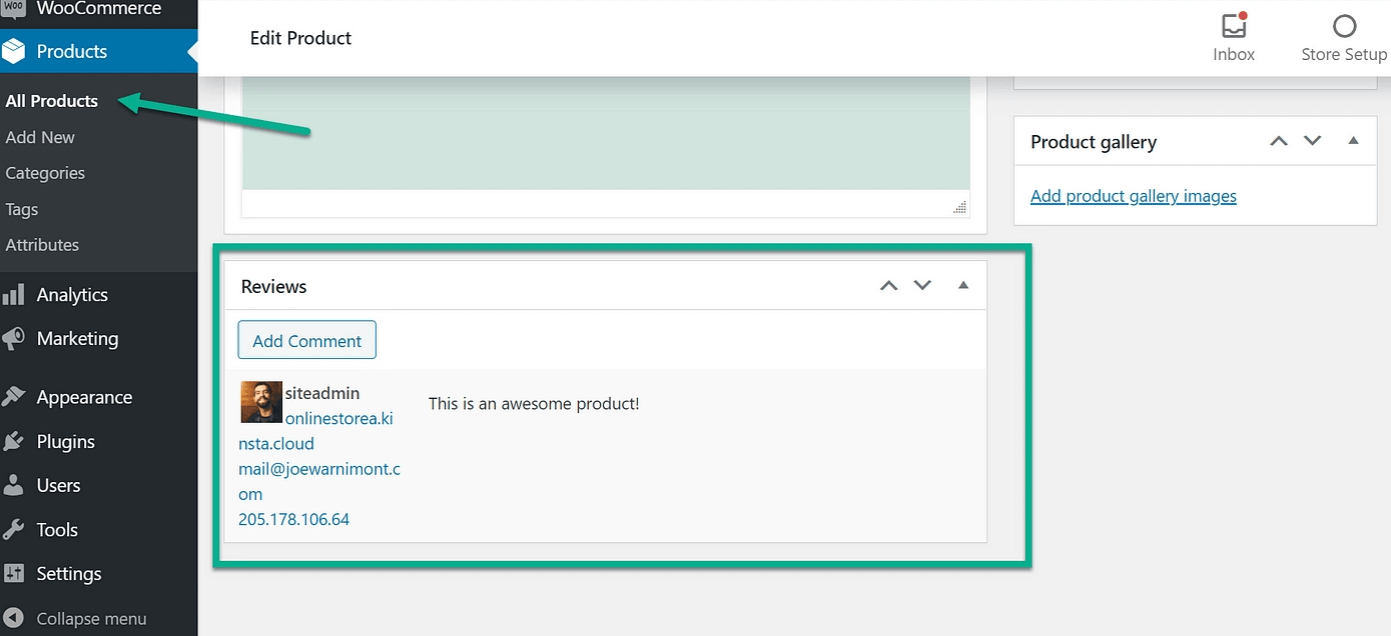Open Categories under Products menu
Image resolution: width=1391 pixels, height=636 pixels.
point(45,173)
